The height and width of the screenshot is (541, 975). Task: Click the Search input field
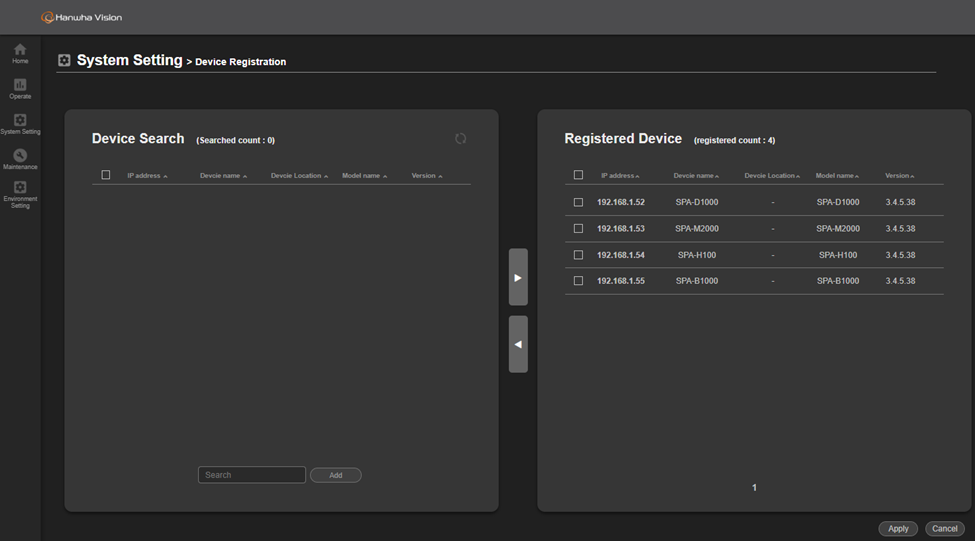point(252,475)
